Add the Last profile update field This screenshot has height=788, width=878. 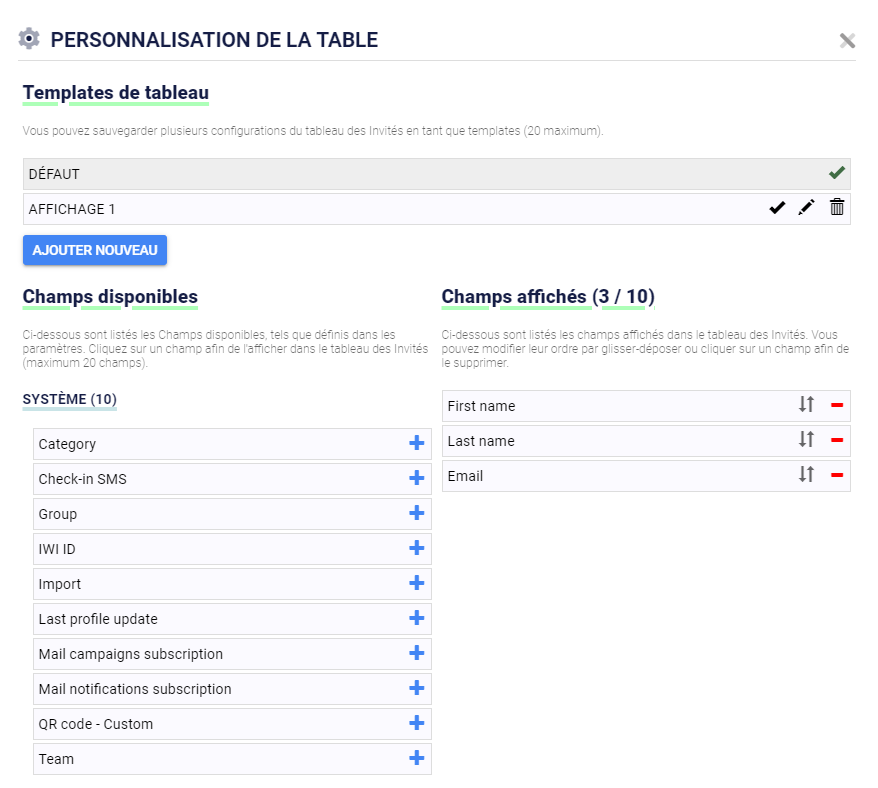[x=416, y=618]
